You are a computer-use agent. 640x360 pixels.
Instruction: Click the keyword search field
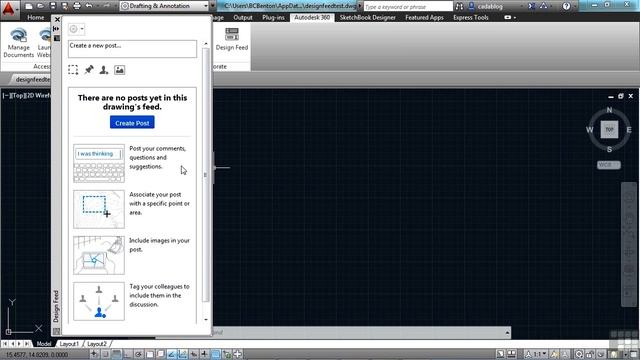(408, 7)
